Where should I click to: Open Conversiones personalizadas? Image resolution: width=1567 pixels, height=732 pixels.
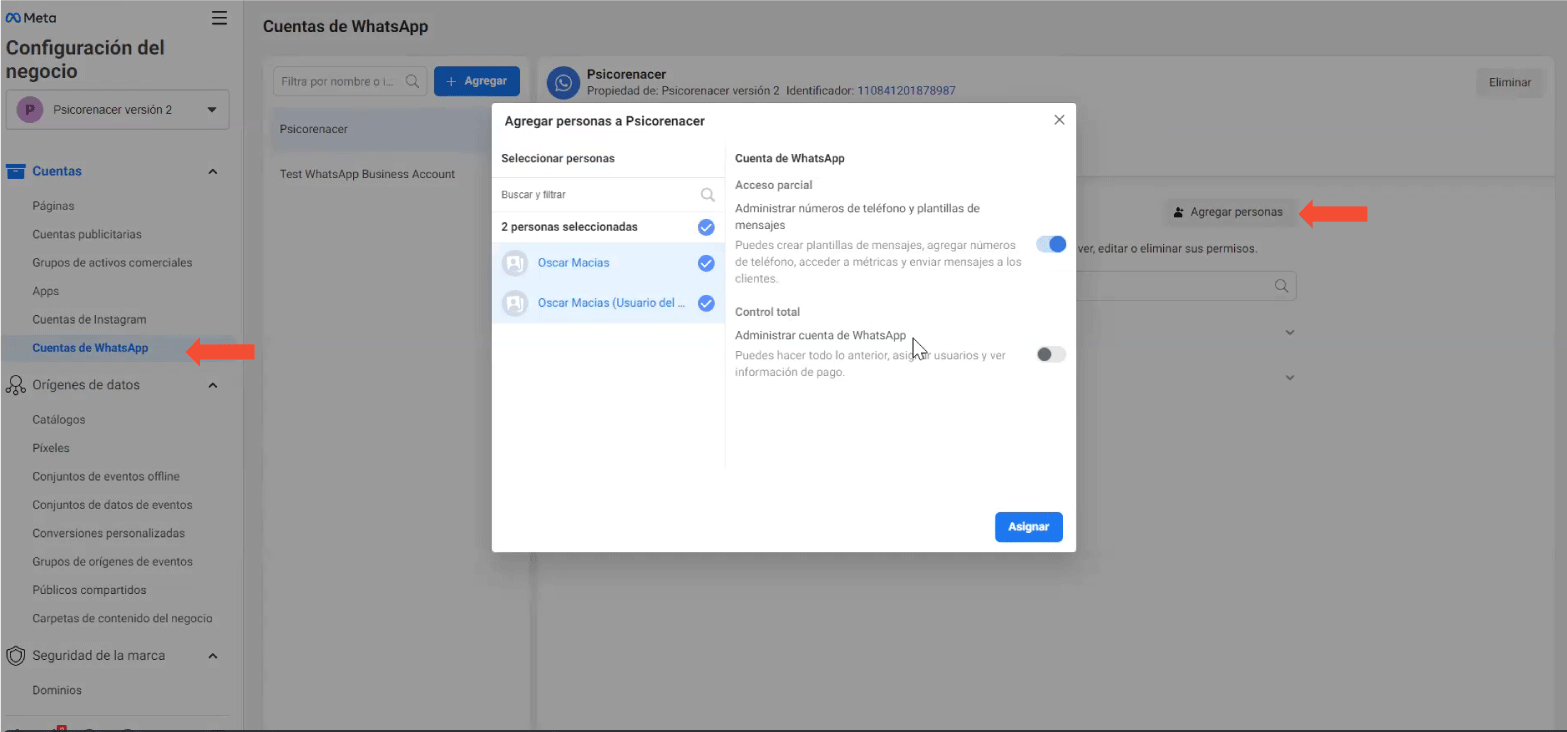tap(108, 533)
